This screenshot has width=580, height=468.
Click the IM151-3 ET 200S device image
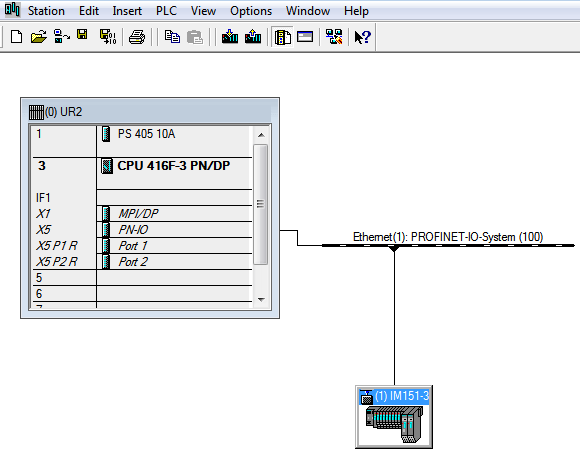[x=394, y=424]
